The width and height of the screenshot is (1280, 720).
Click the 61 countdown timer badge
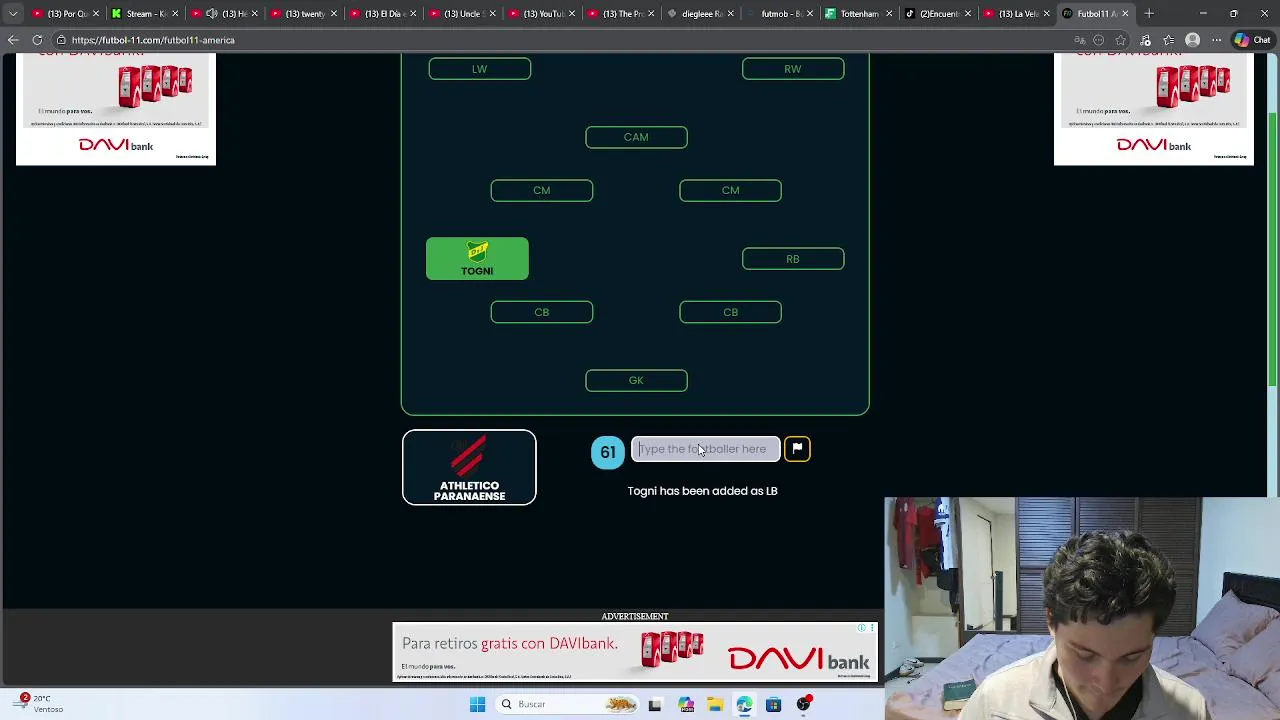(608, 452)
